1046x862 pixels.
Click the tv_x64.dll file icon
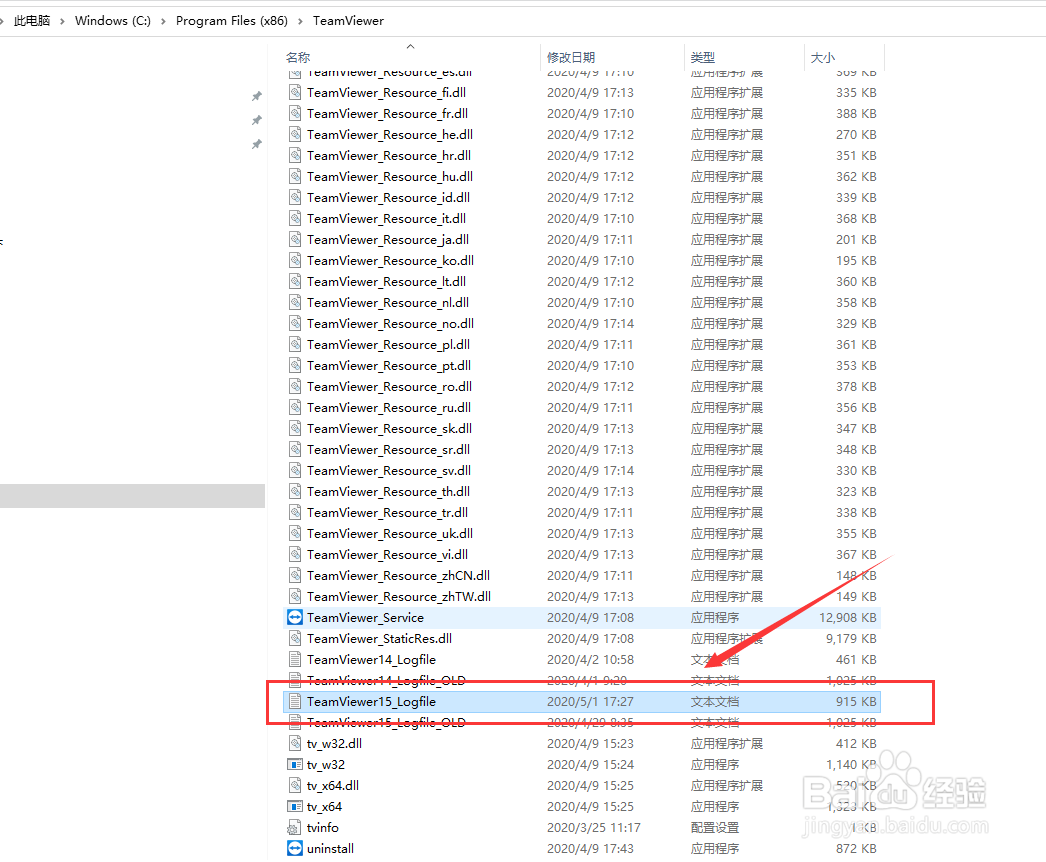(x=294, y=785)
